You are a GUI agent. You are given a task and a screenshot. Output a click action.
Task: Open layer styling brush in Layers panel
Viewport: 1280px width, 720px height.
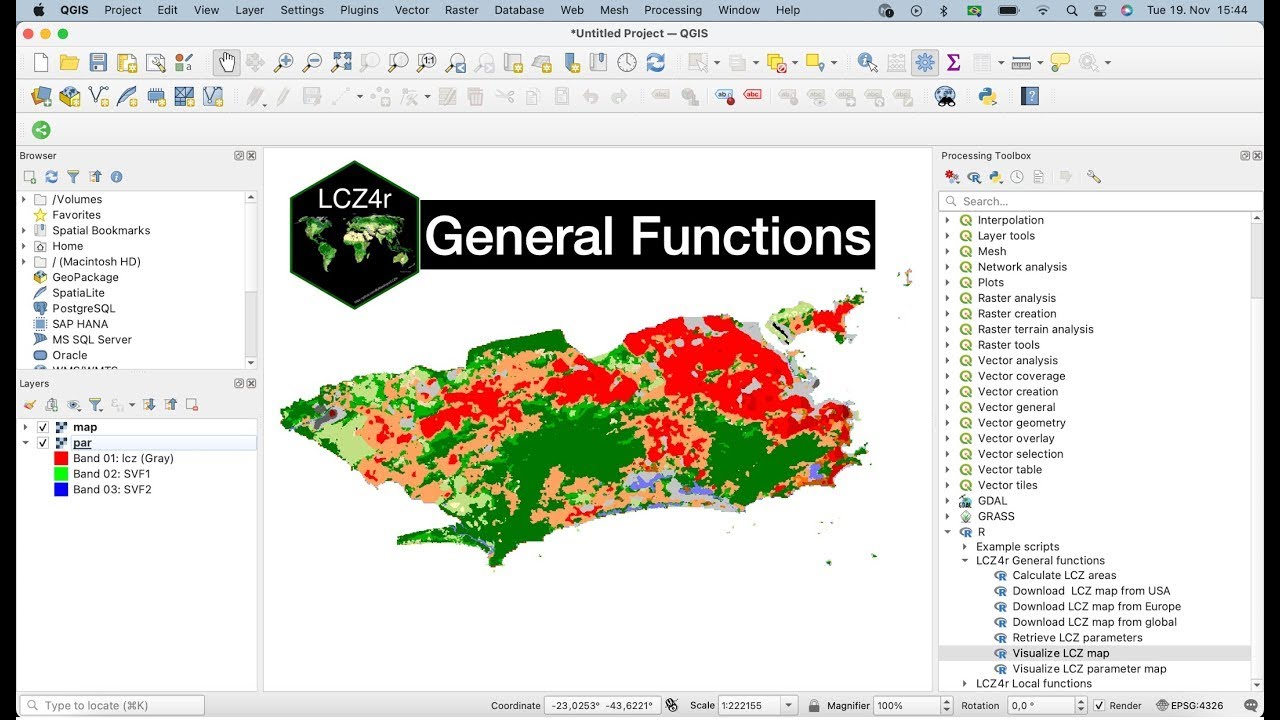pos(29,405)
